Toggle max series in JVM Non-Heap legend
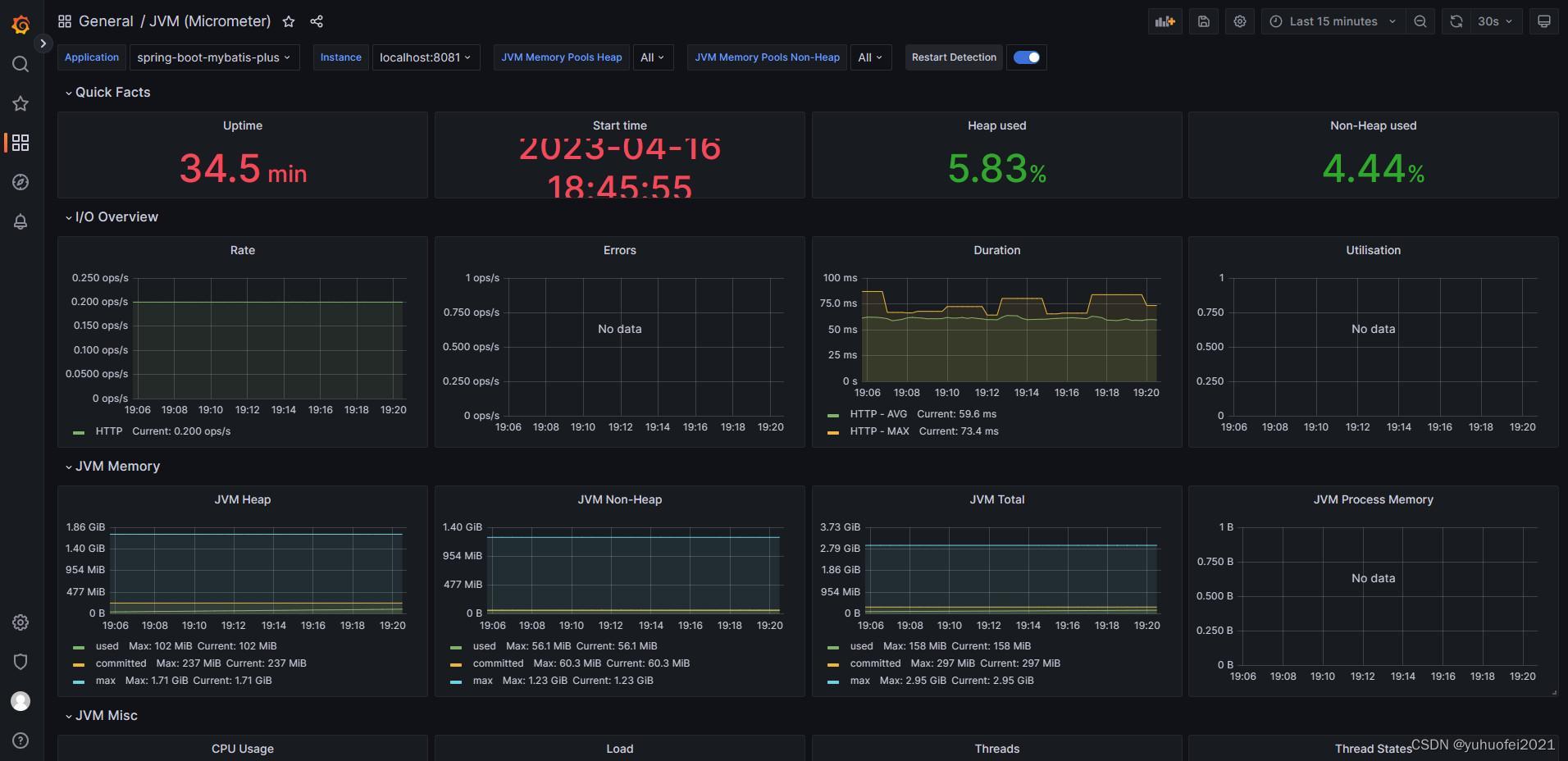The image size is (1568, 761). tap(483, 681)
